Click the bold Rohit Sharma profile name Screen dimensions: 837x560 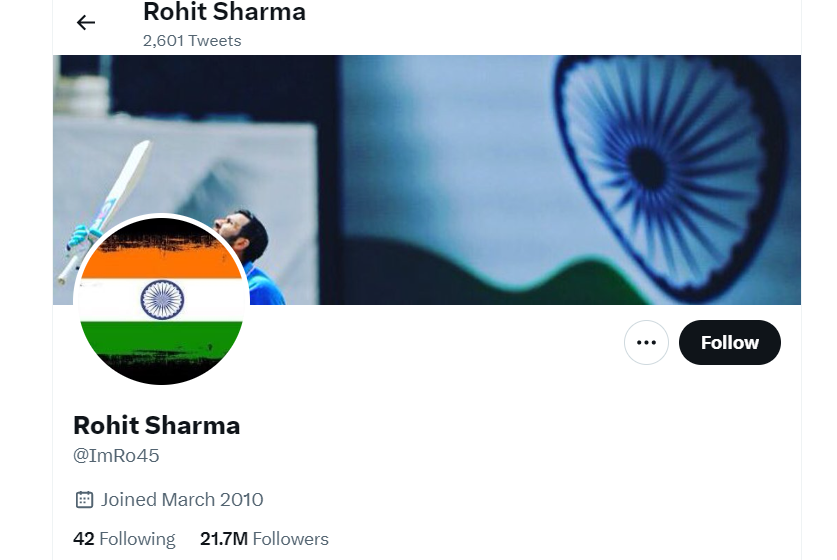point(156,425)
